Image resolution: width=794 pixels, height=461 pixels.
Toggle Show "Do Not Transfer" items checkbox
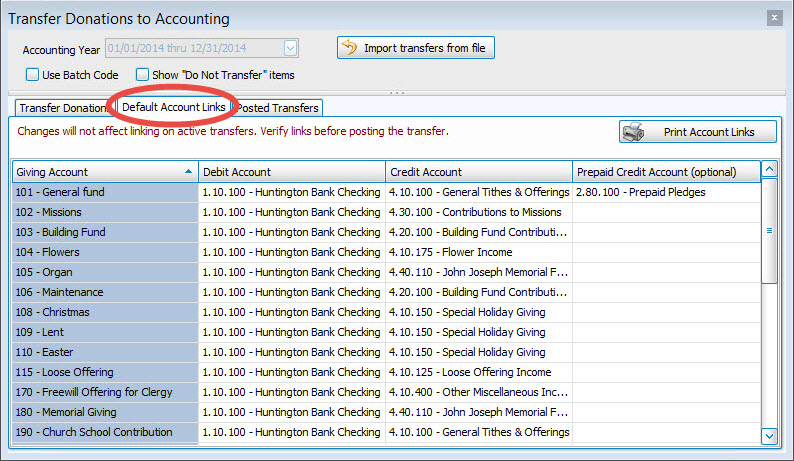pyautogui.click(x=143, y=74)
